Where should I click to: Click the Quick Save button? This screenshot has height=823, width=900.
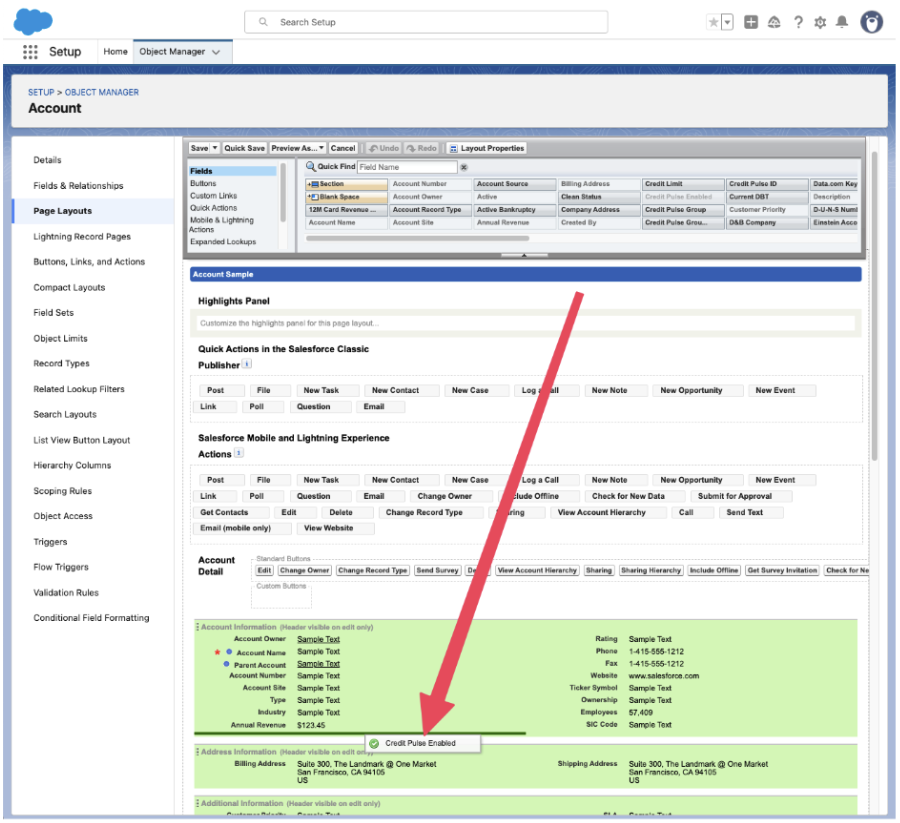244,148
